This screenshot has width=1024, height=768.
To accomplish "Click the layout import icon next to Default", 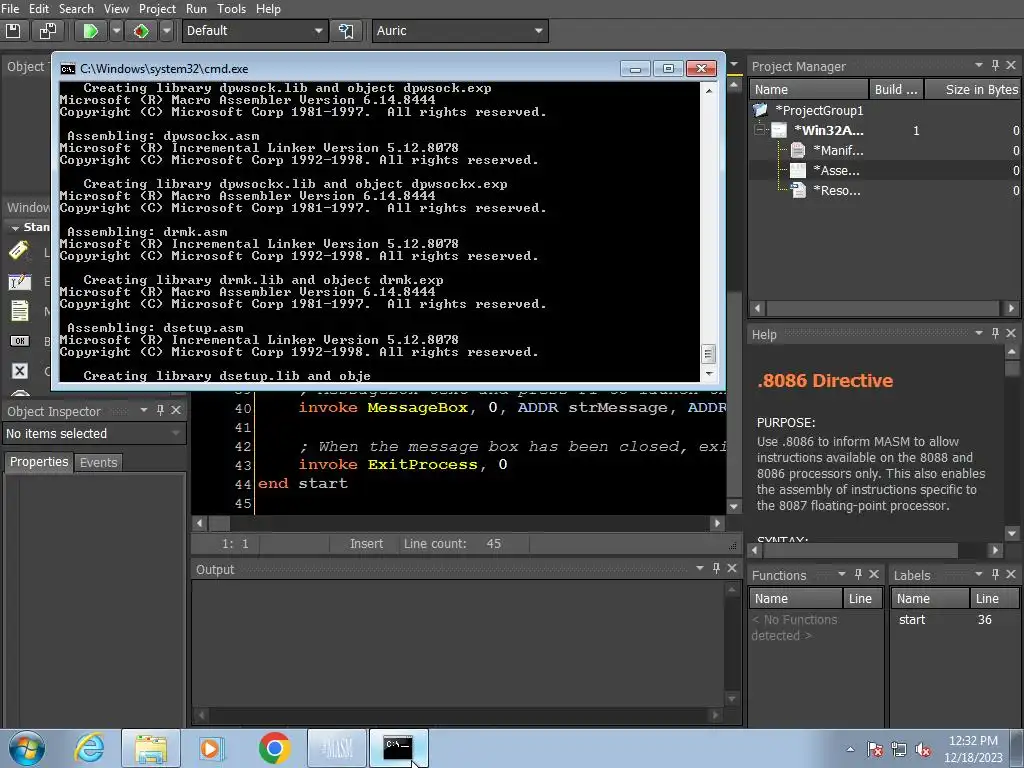I will [346, 31].
